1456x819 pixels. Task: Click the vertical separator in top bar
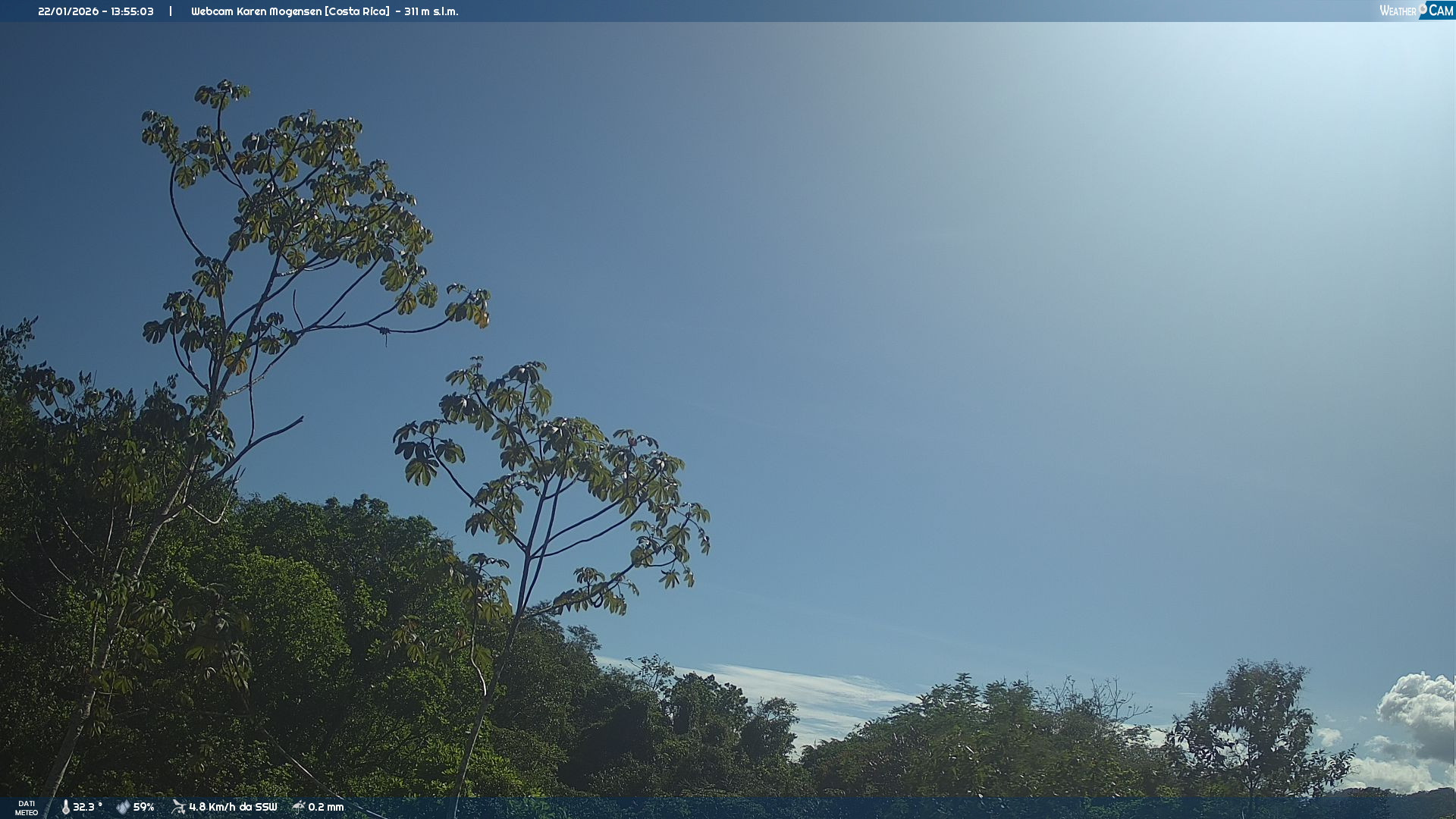pos(171,11)
